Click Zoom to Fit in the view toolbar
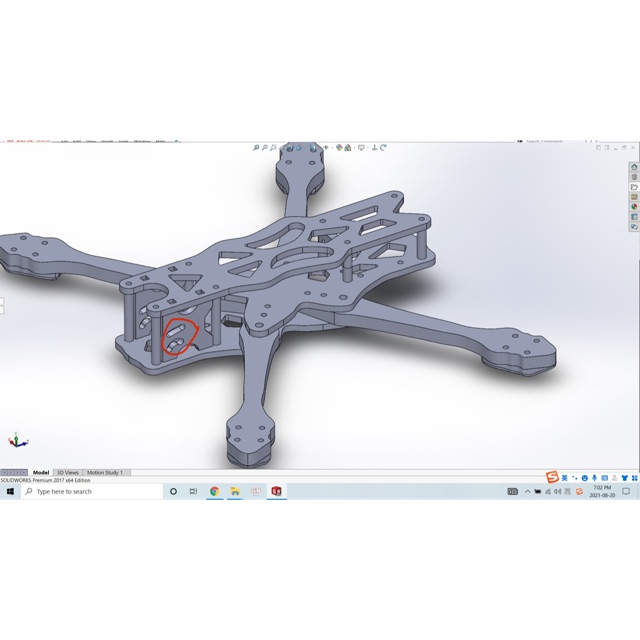 [x=256, y=148]
